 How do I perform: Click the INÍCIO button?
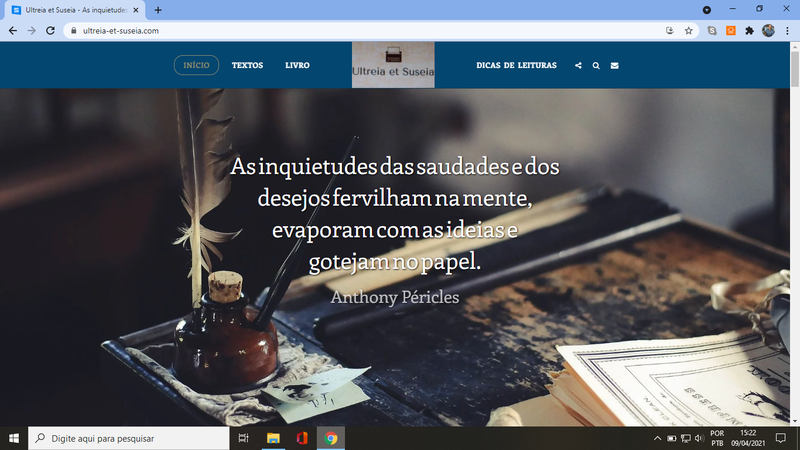[196, 66]
